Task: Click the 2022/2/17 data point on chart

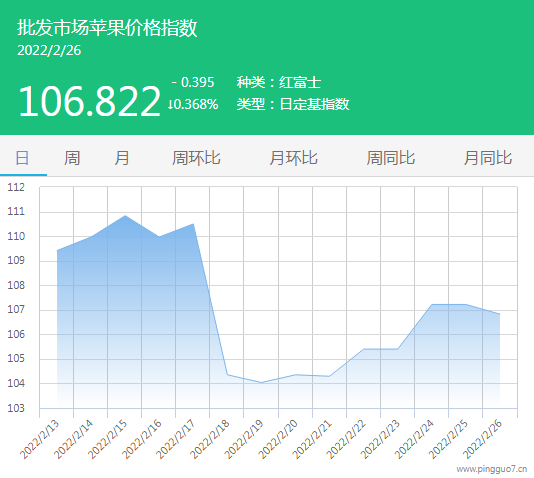Action: pyautogui.click(x=193, y=224)
